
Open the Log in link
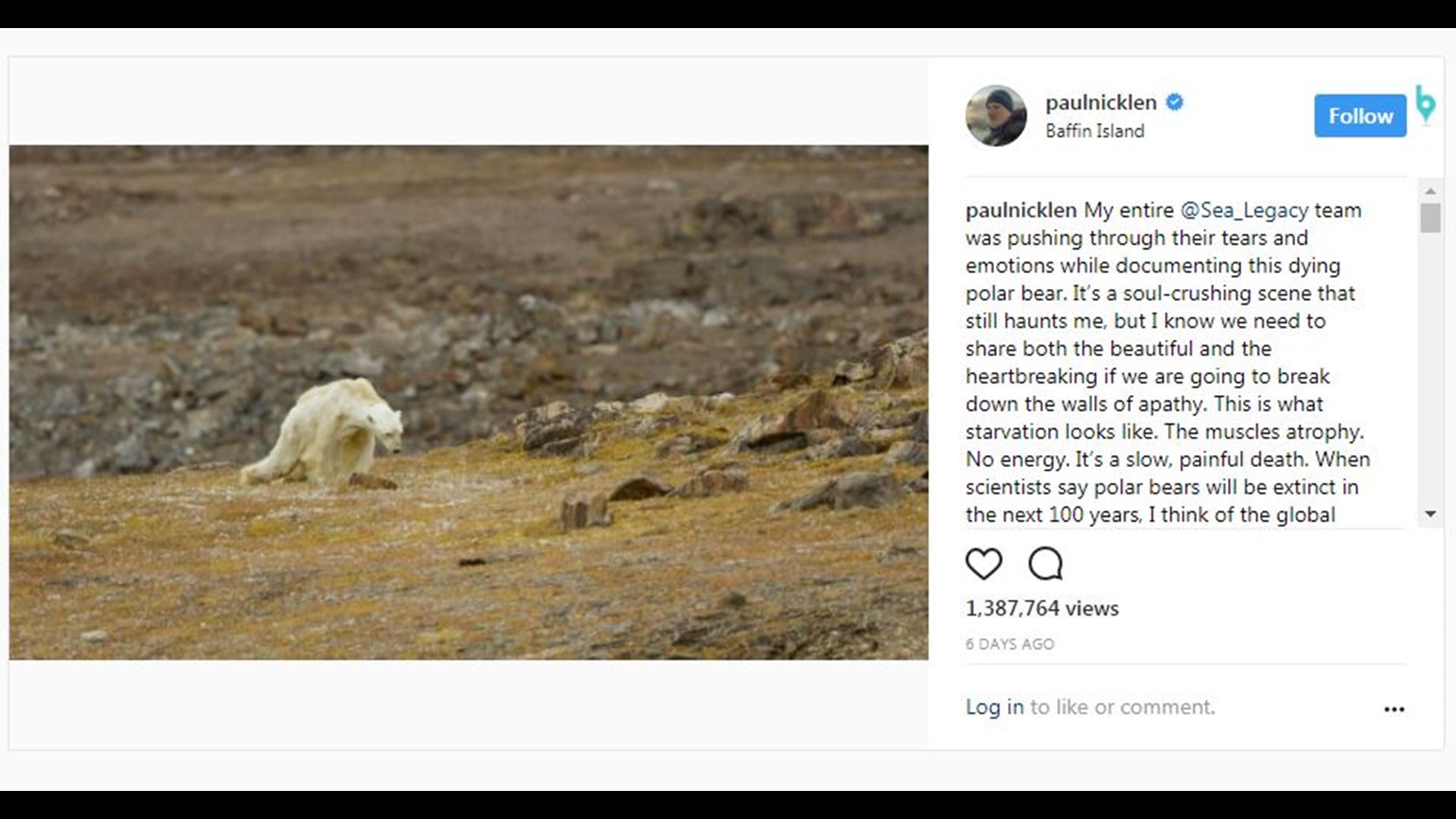click(x=993, y=706)
